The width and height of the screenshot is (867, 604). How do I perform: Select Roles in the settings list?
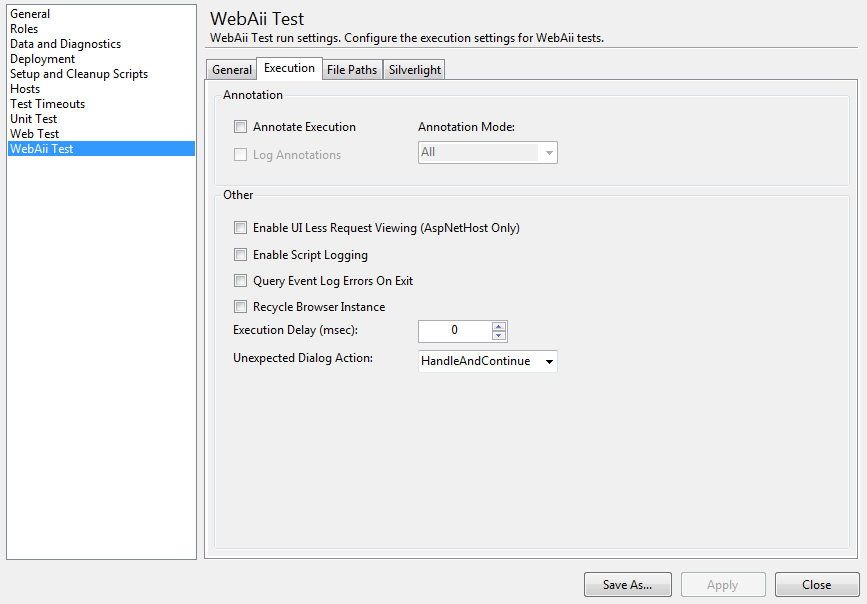(x=24, y=29)
